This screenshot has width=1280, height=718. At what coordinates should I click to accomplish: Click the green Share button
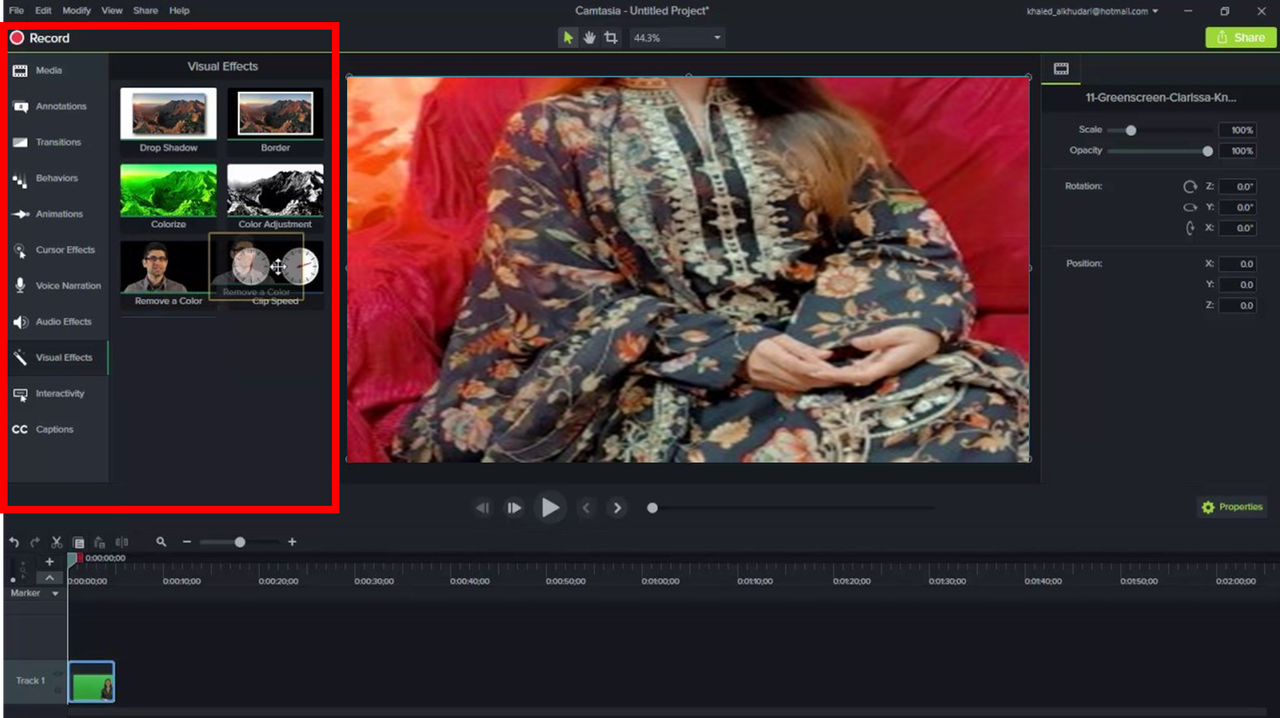click(1241, 38)
